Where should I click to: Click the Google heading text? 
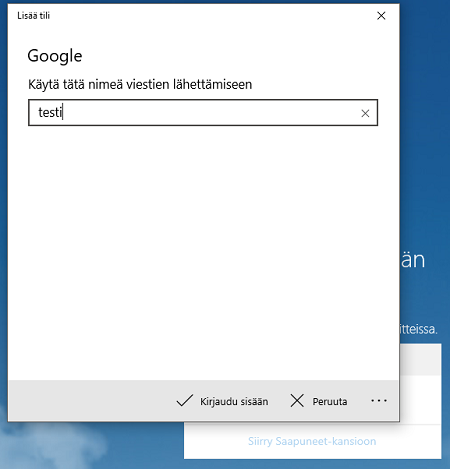[x=55, y=56]
